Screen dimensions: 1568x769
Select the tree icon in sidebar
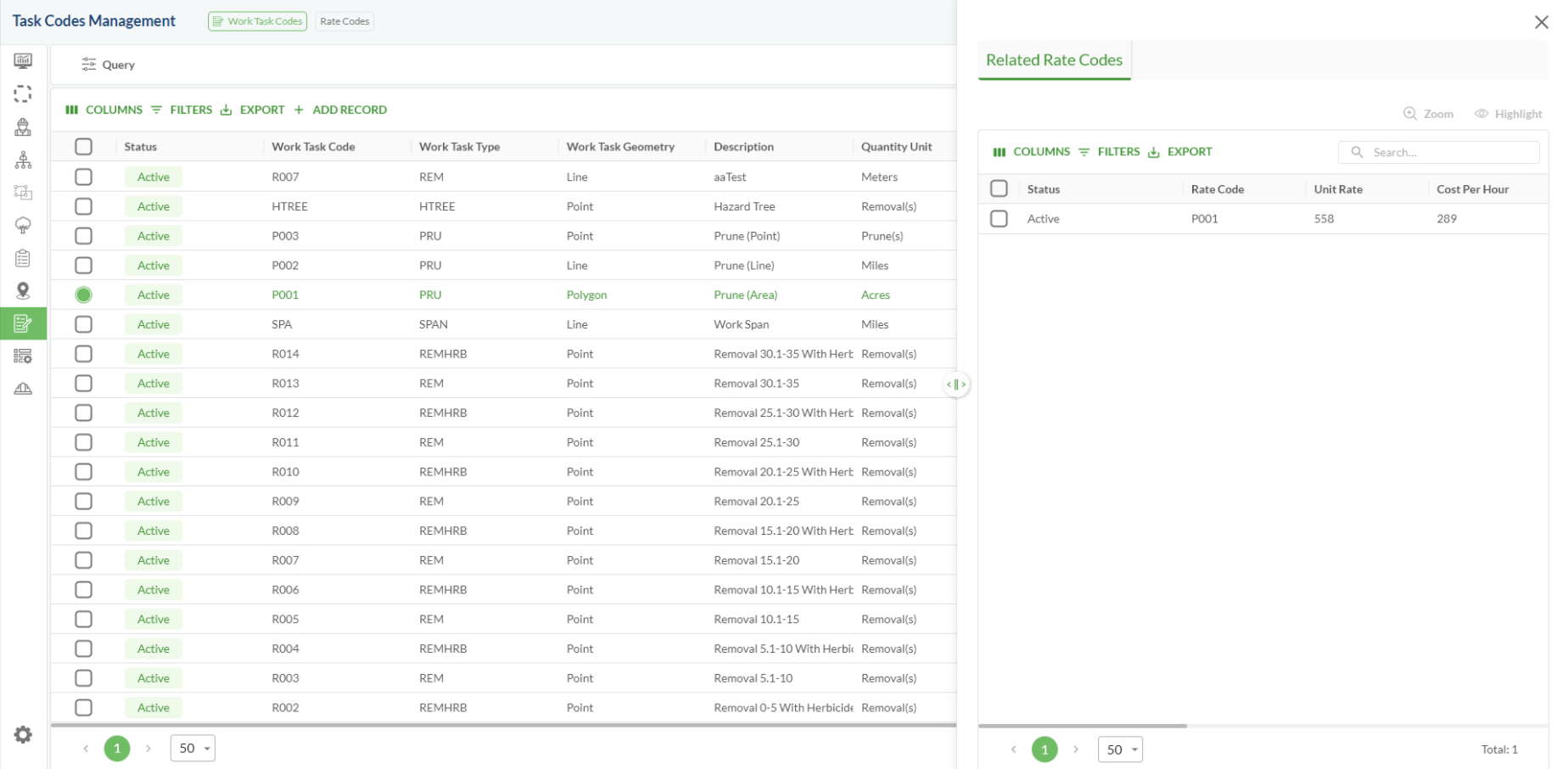pos(23,225)
